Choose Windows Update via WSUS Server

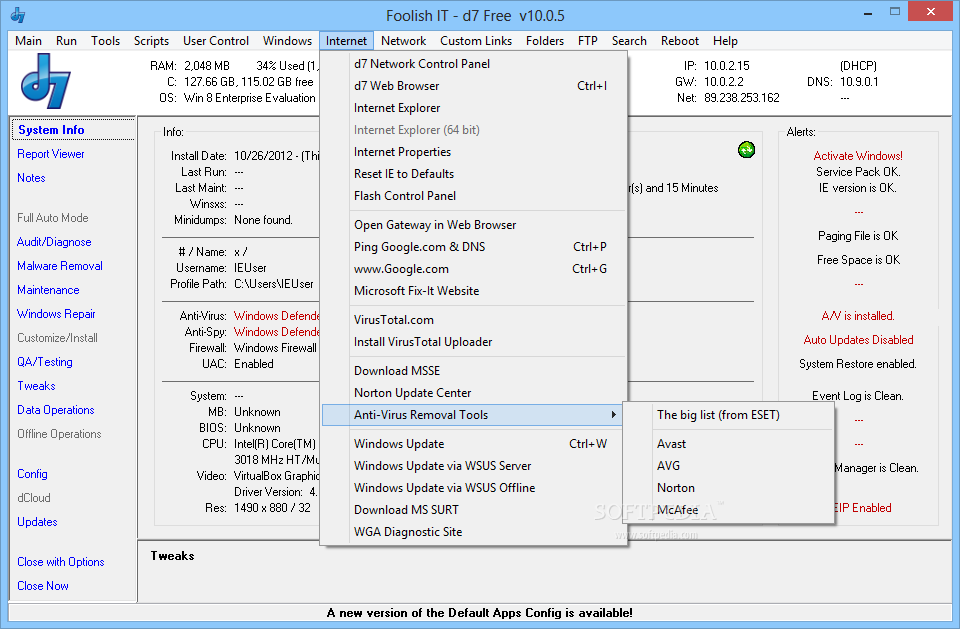pyautogui.click(x=474, y=465)
